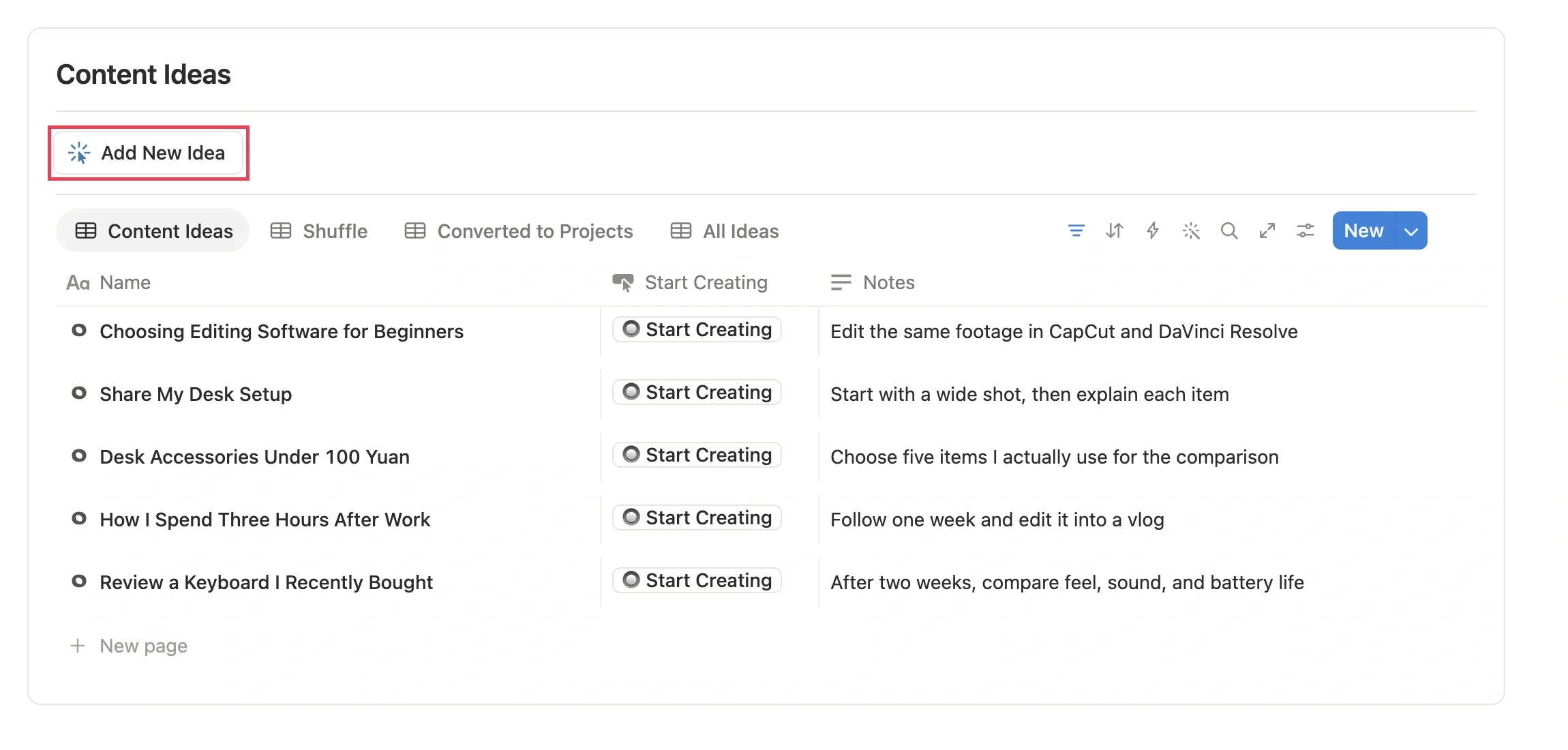The width and height of the screenshot is (1568, 750).
Task: Click the blue New button
Action: pyautogui.click(x=1363, y=231)
